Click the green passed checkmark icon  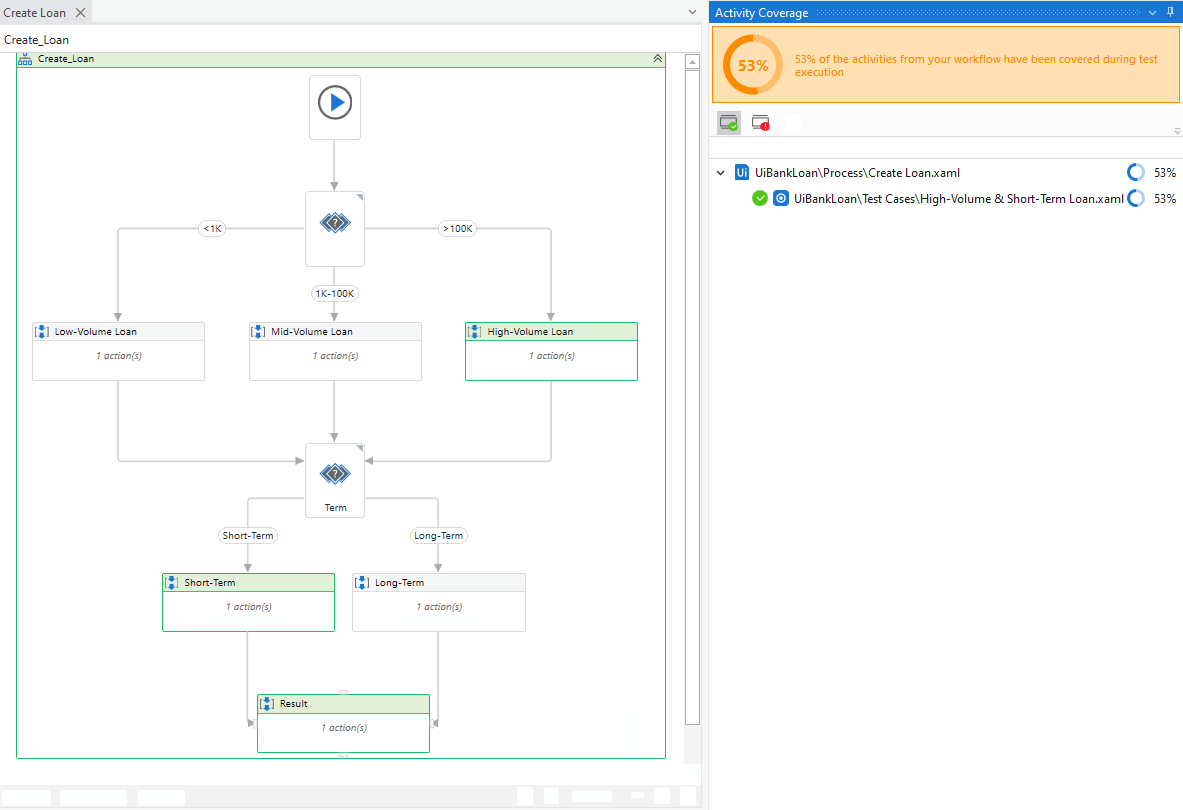coord(760,198)
